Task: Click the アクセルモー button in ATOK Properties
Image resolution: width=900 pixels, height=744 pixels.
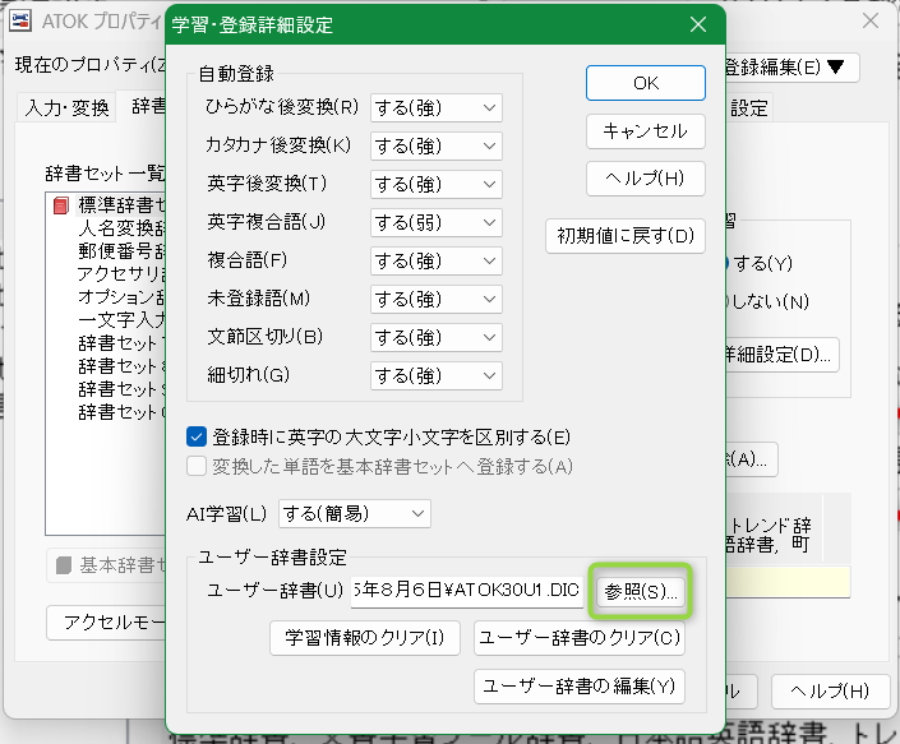Action: pyautogui.click(x=106, y=623)
